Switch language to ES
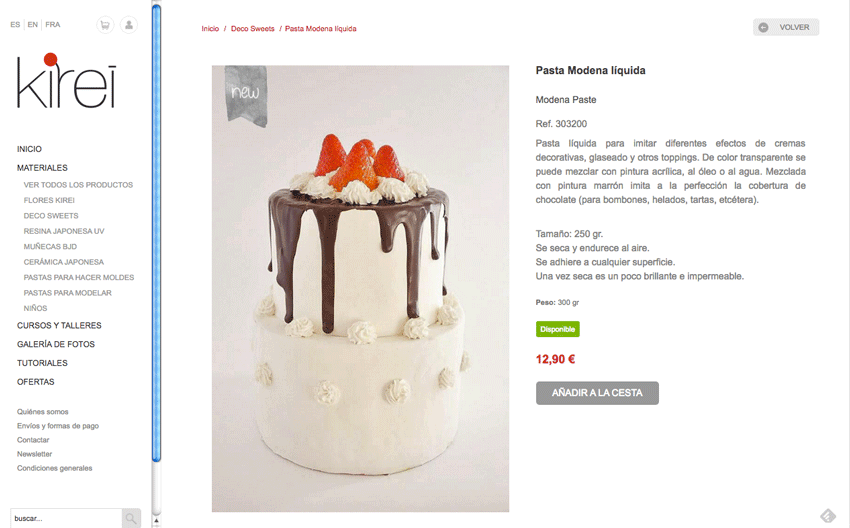Viewport: 850px width, 528px height. [15, 24]
